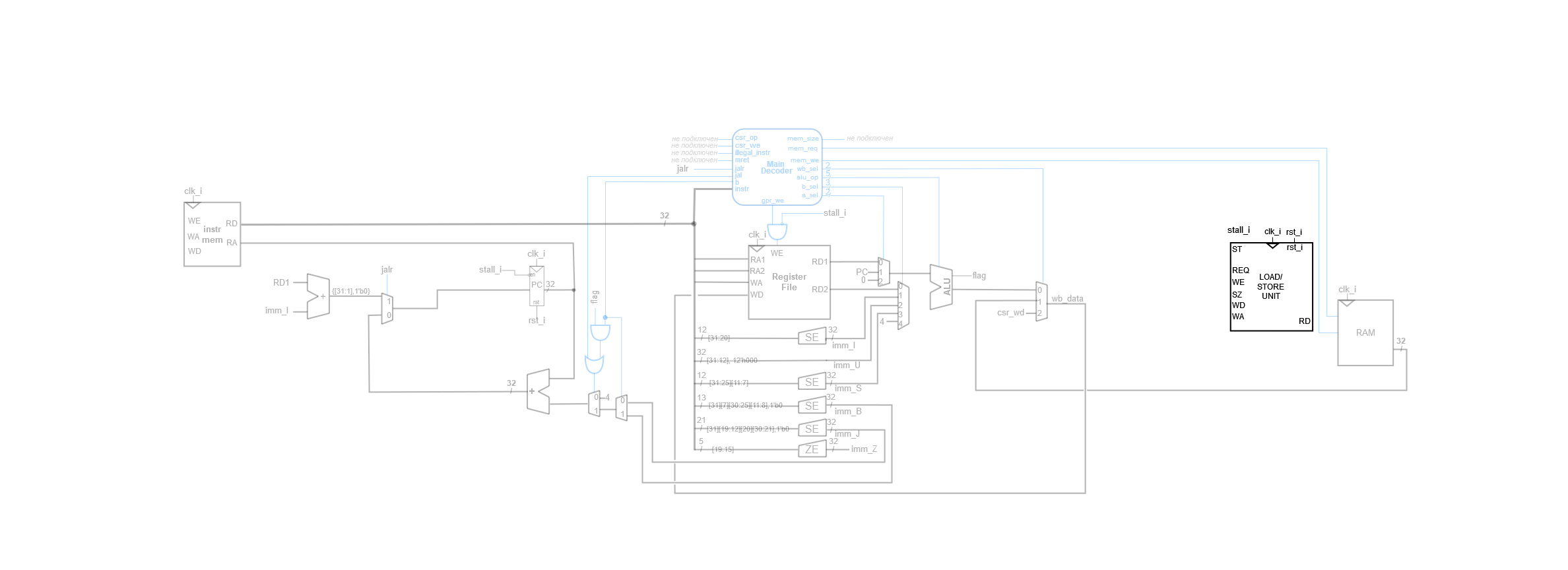Click the jalr-controlled multiplexer

tap(388, 309)
